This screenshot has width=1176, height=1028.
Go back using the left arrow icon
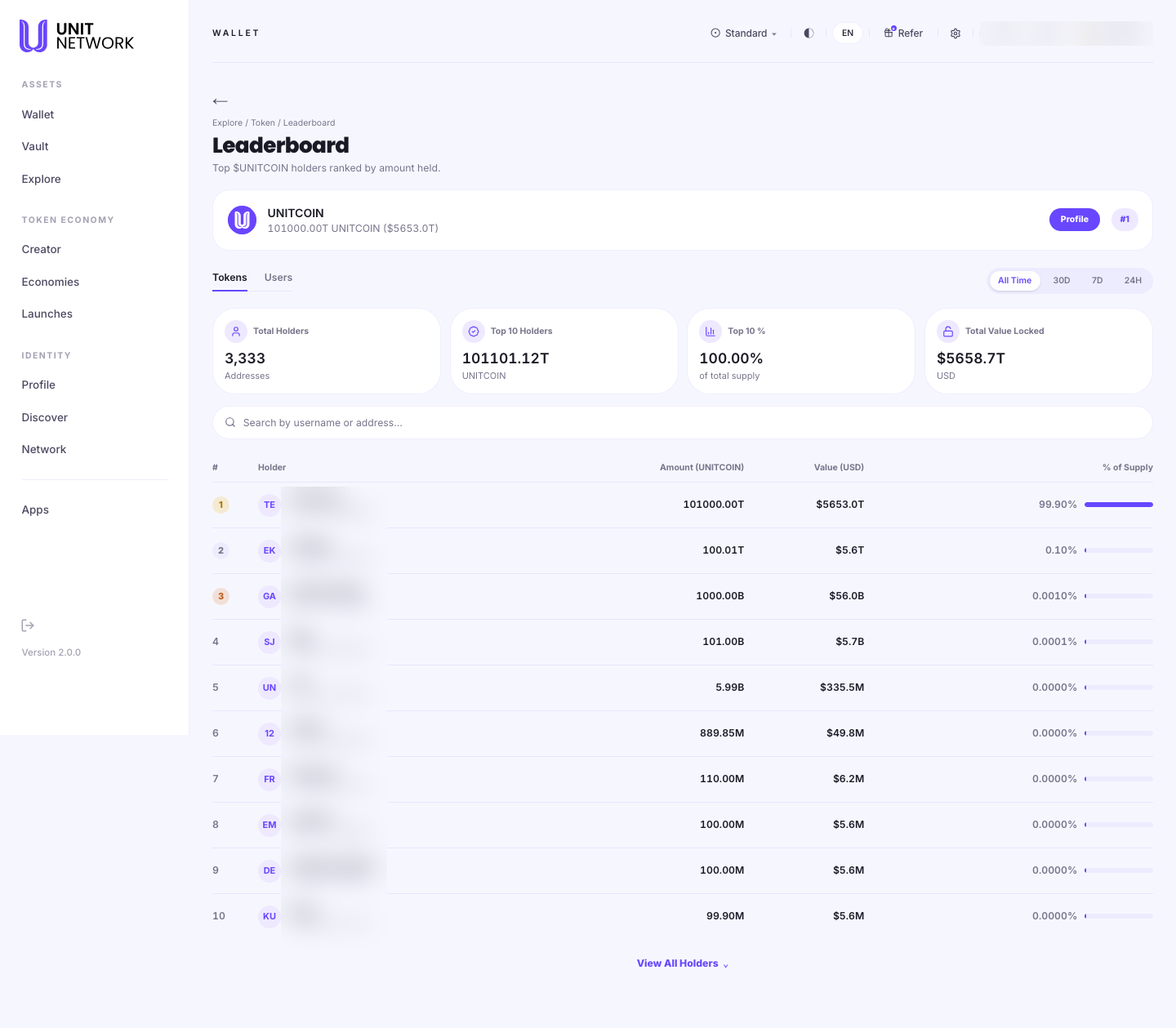coord(220,101)
